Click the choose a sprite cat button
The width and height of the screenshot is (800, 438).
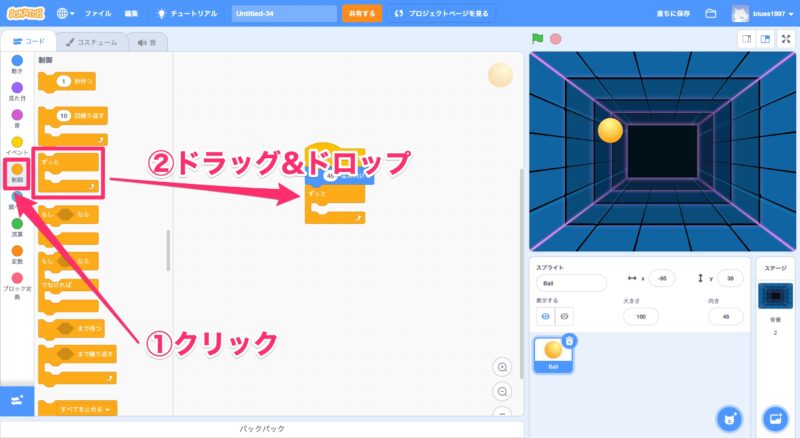[x=730, y=417]
